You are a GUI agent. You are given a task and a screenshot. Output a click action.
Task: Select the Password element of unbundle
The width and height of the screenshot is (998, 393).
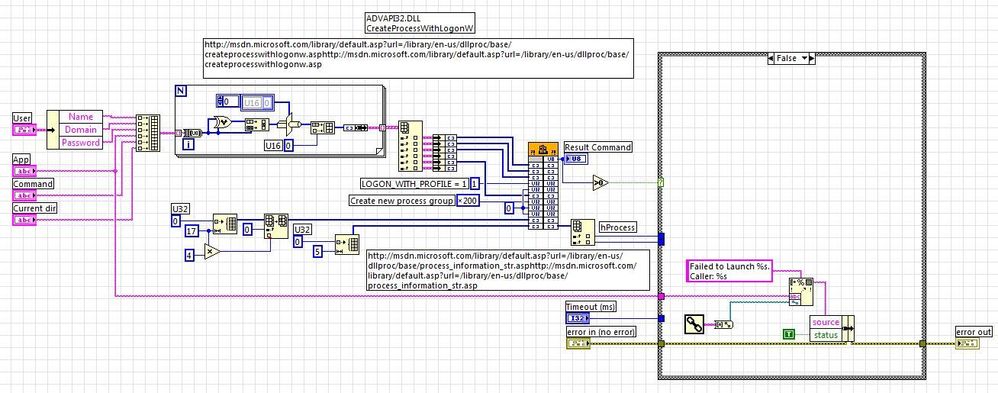click(81, 143)
